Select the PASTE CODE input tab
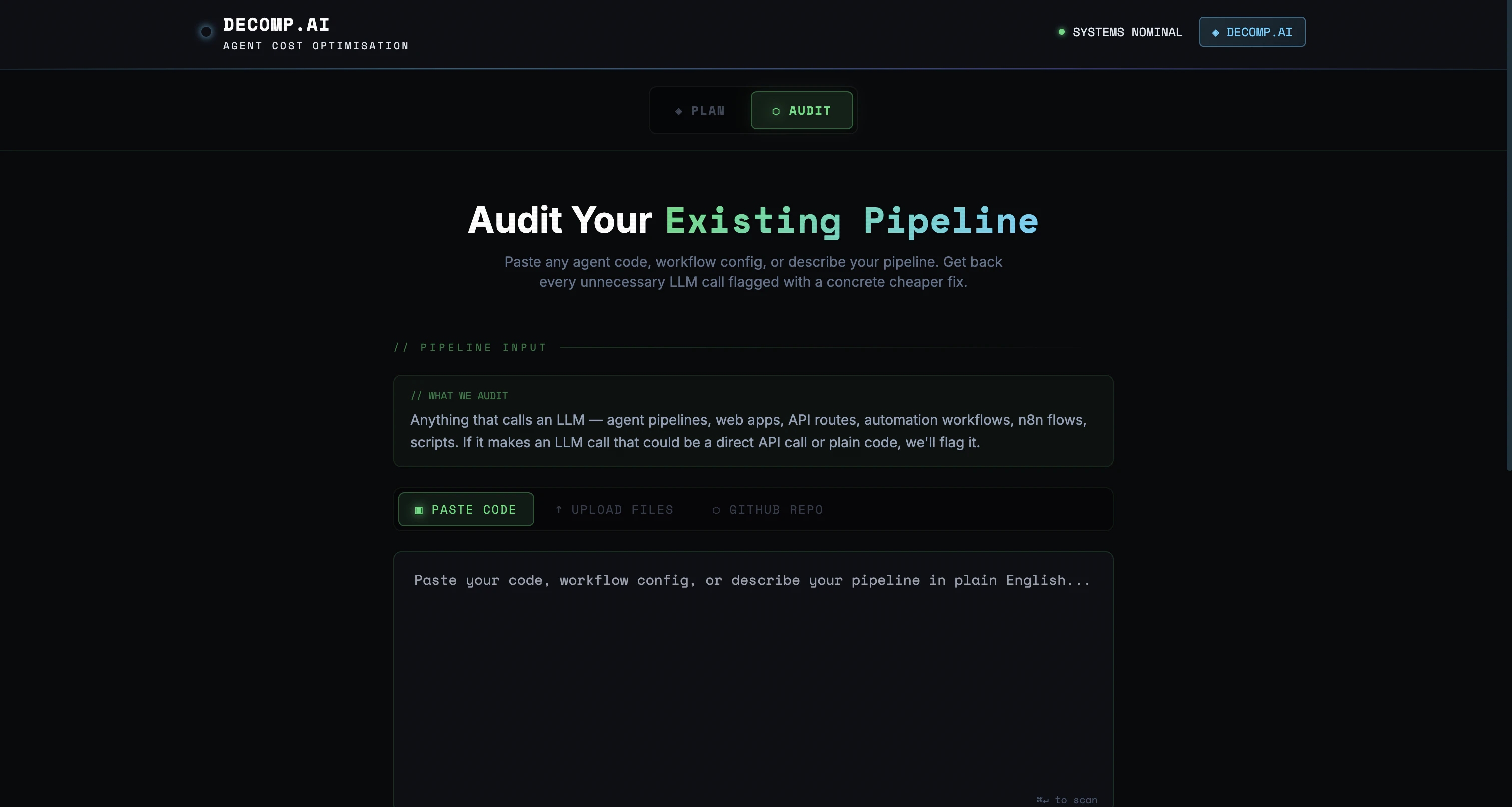The height and width of the screenshot is (807, 1512). coord(466,509)
